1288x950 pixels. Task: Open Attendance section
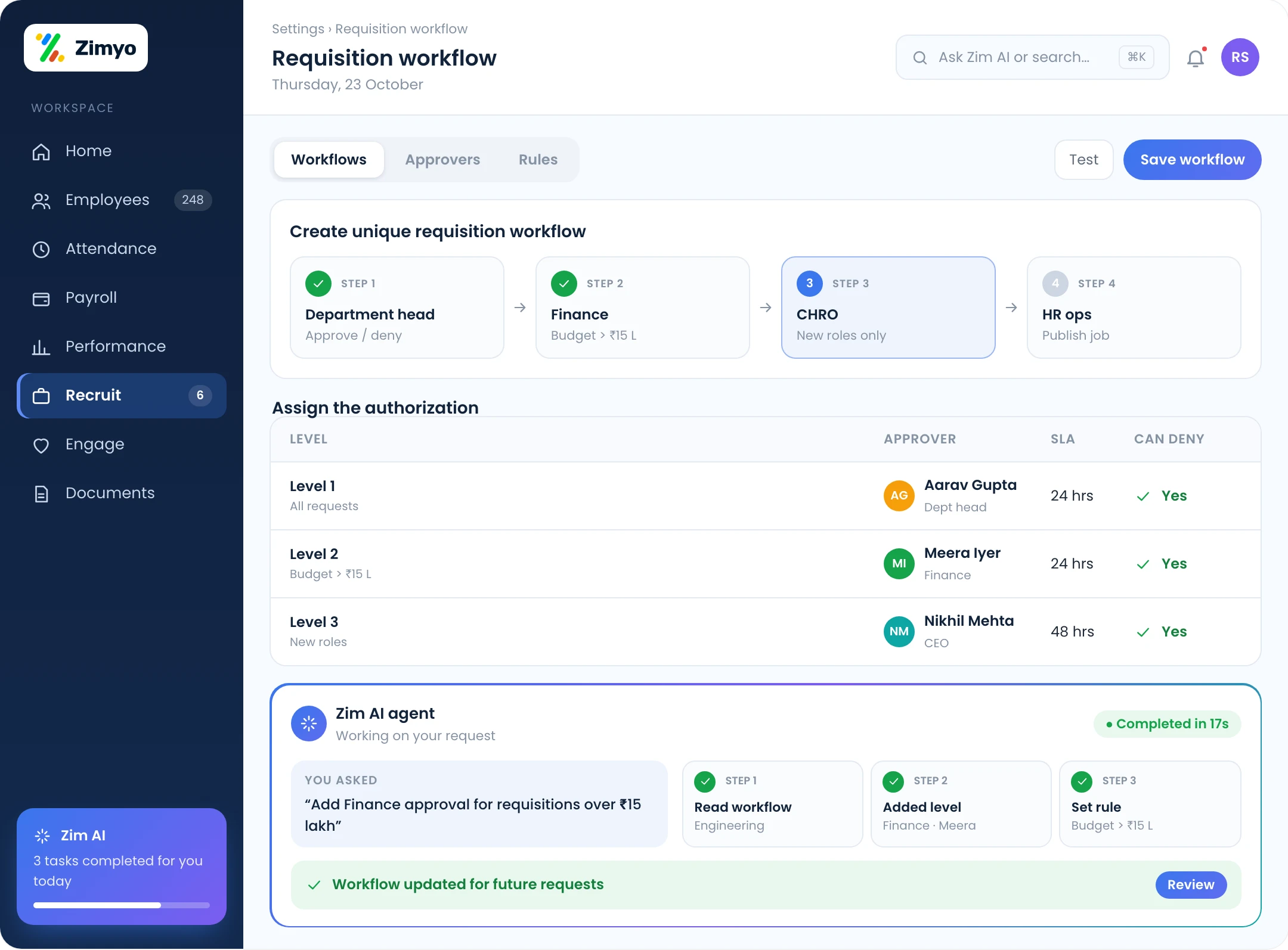122,249
